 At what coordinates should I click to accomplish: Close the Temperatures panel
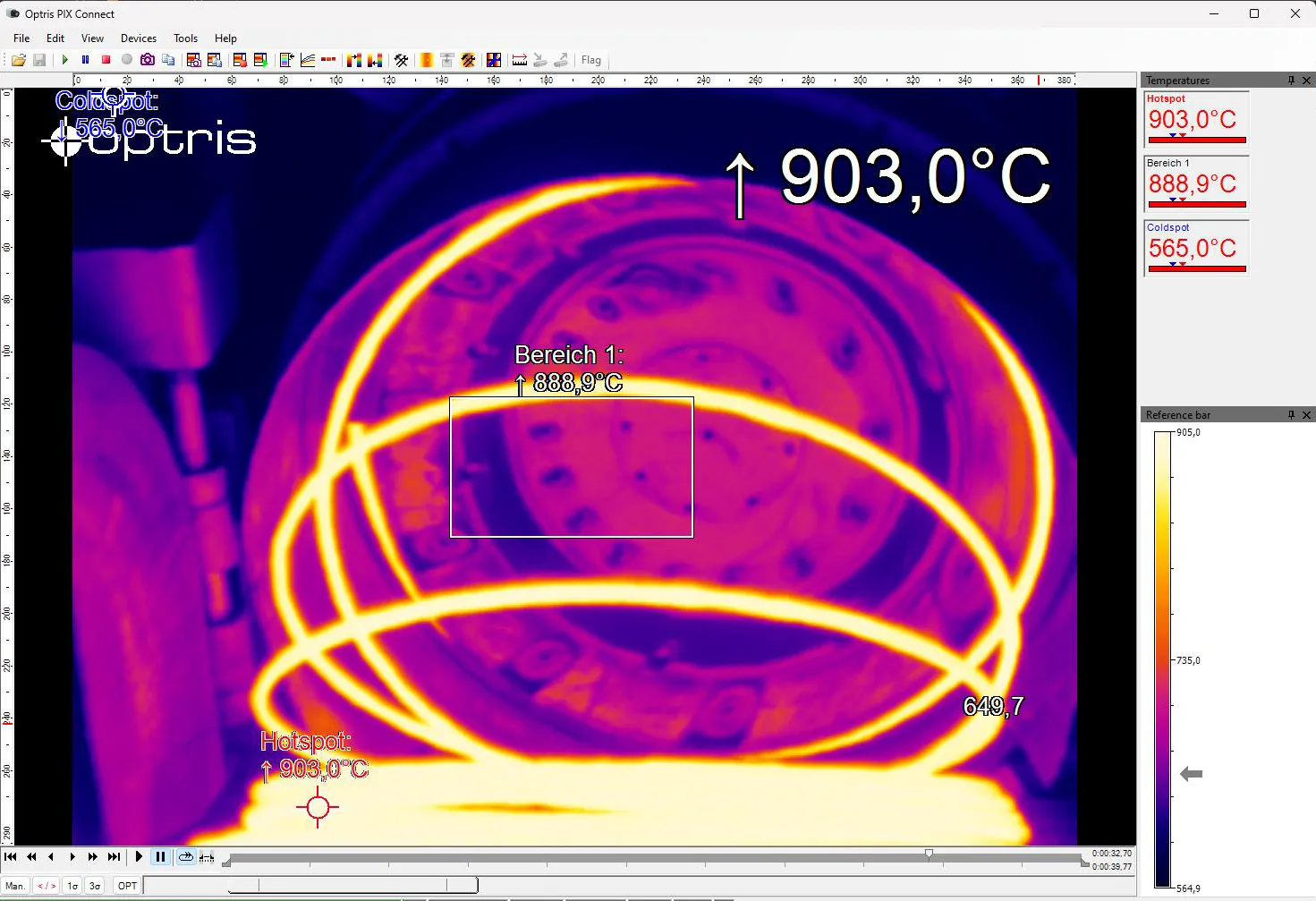point(1306,81)
